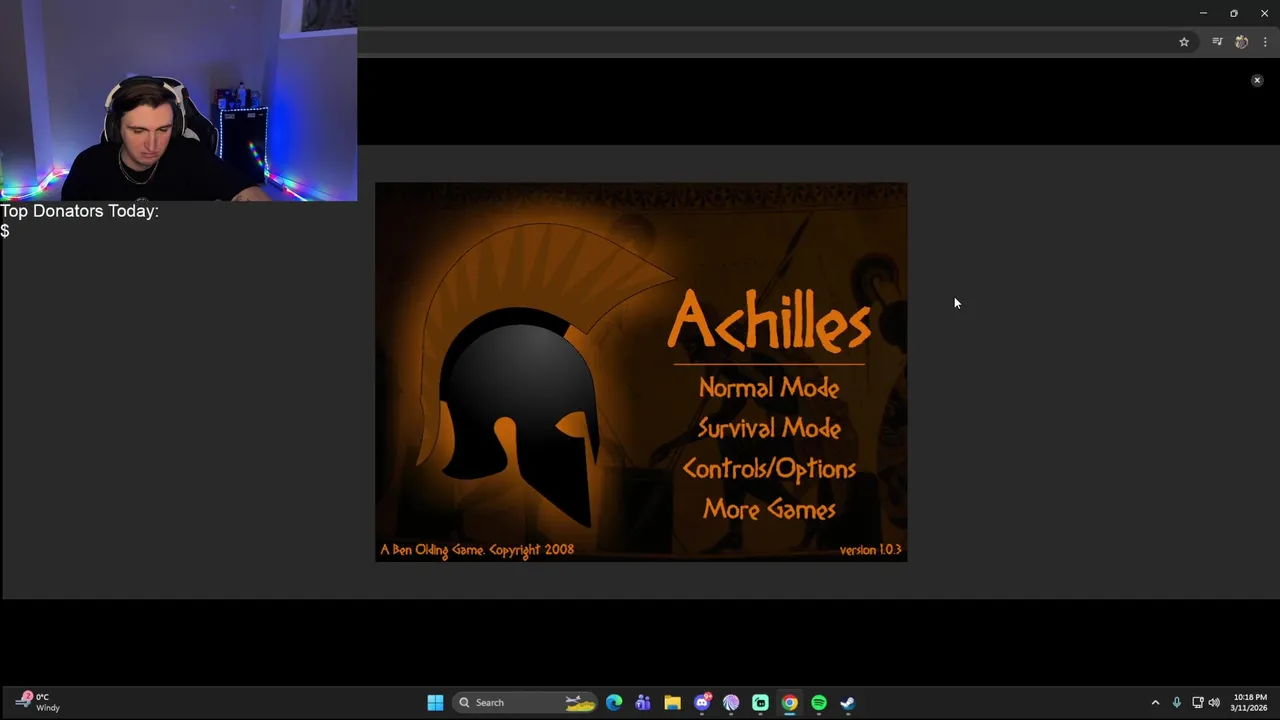Open network settings tray icon
Image resolution: width=1280 pixels, height=720 pixels.
click(1197, 703)
